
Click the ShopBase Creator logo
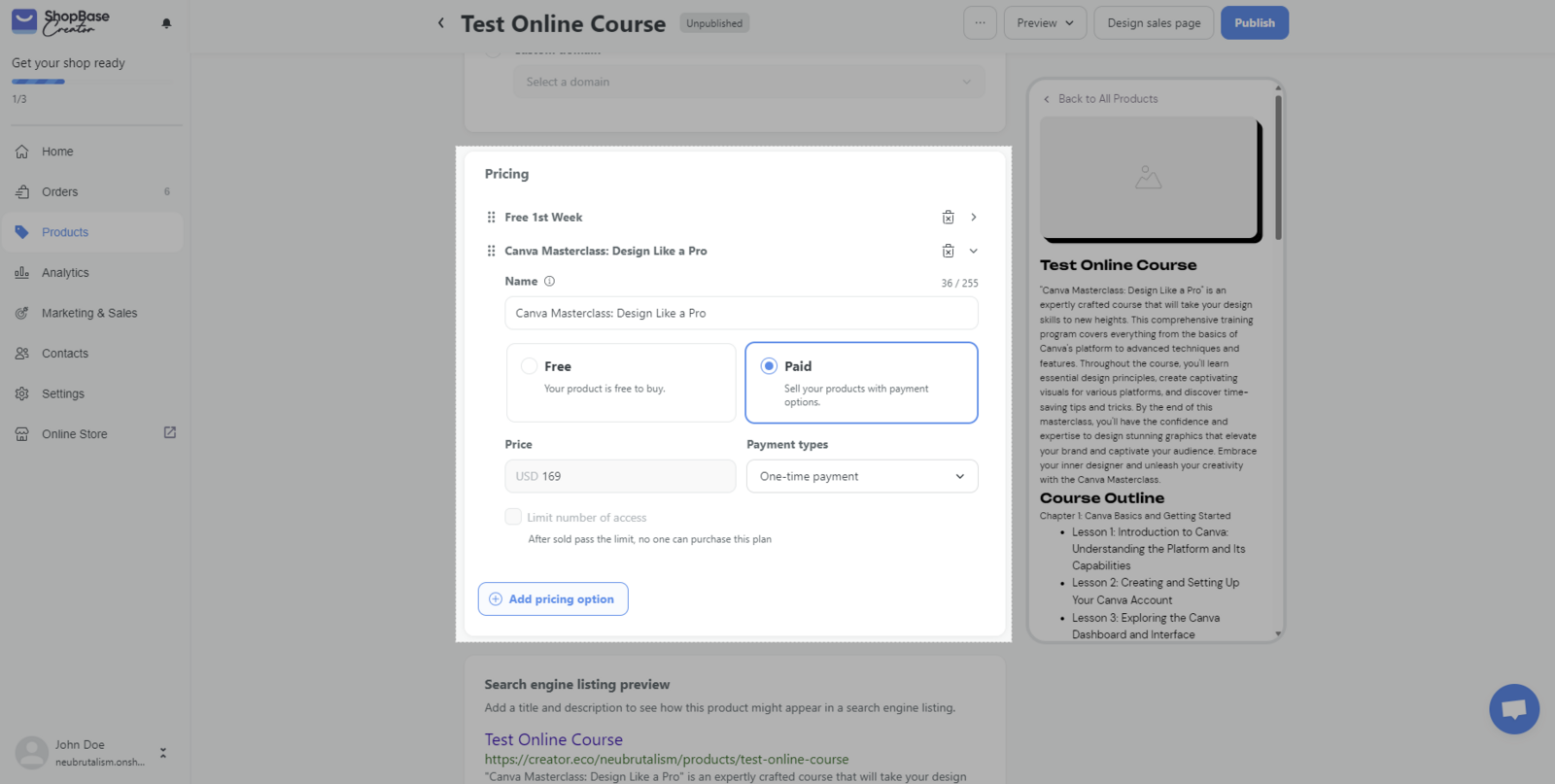point(60,22)
